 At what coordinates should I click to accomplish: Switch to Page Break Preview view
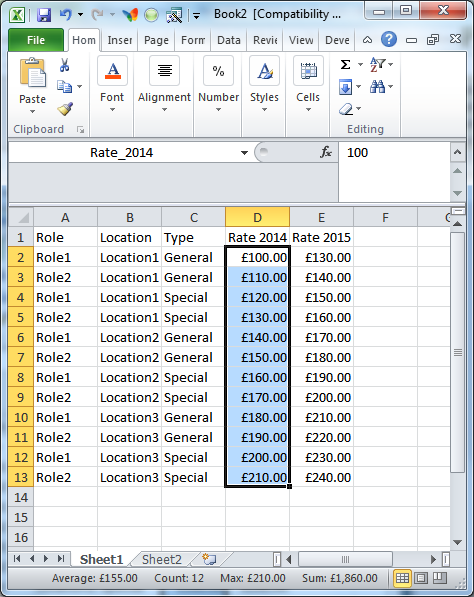pos(440,578)
